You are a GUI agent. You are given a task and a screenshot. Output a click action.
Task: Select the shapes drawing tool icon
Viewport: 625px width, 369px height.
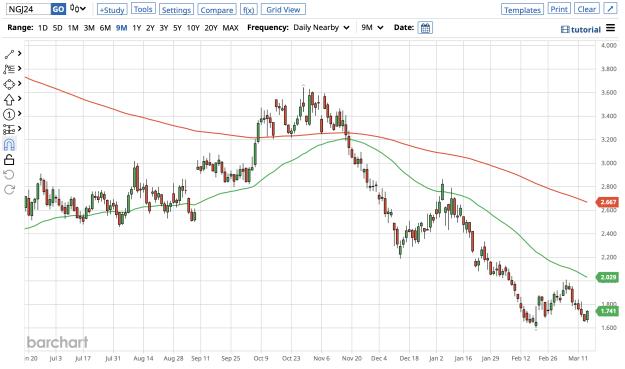click(9, 84)
